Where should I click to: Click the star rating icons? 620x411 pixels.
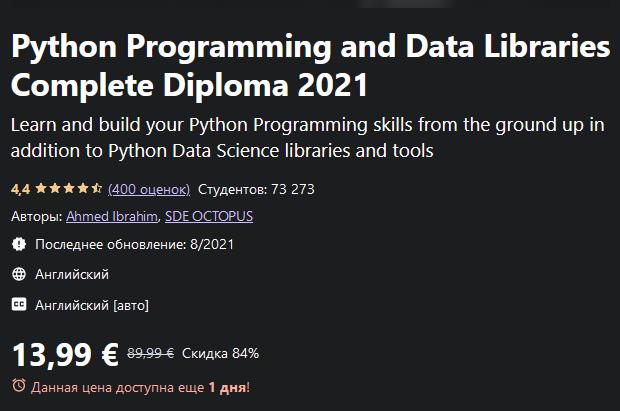(69, 188)
